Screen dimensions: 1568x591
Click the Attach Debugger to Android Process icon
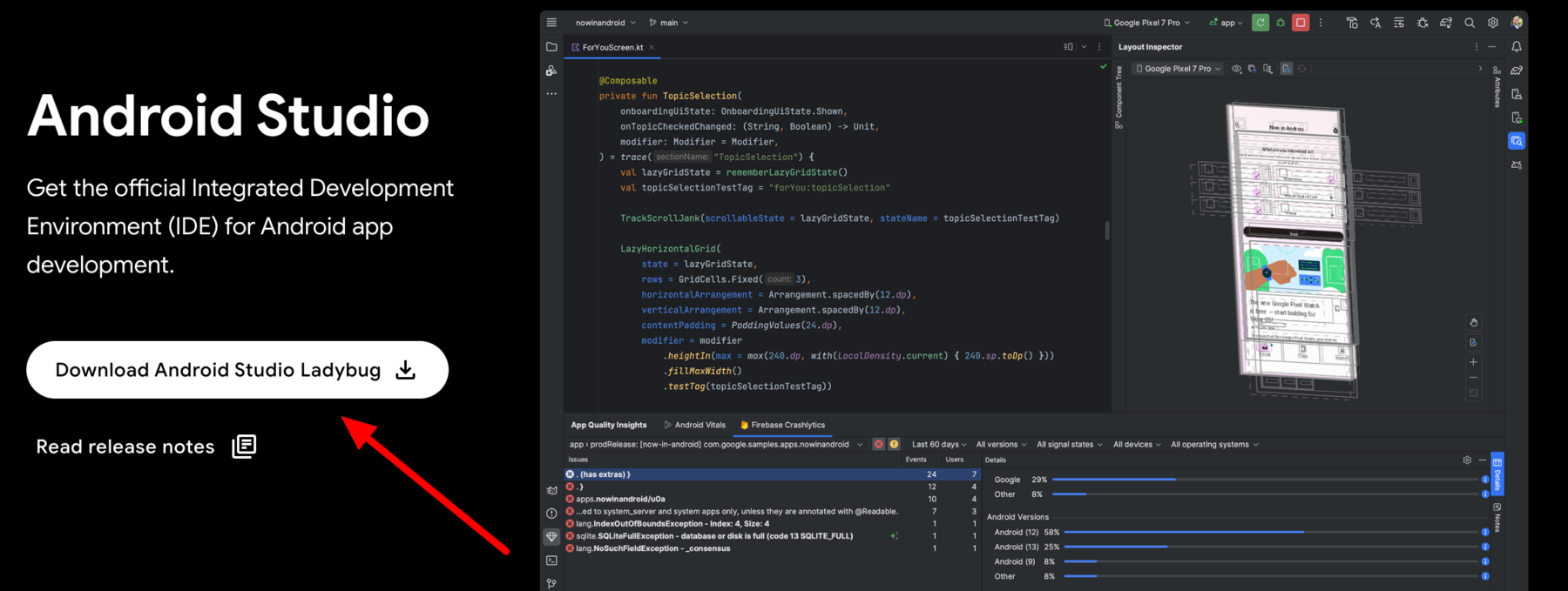[1423, 23]
